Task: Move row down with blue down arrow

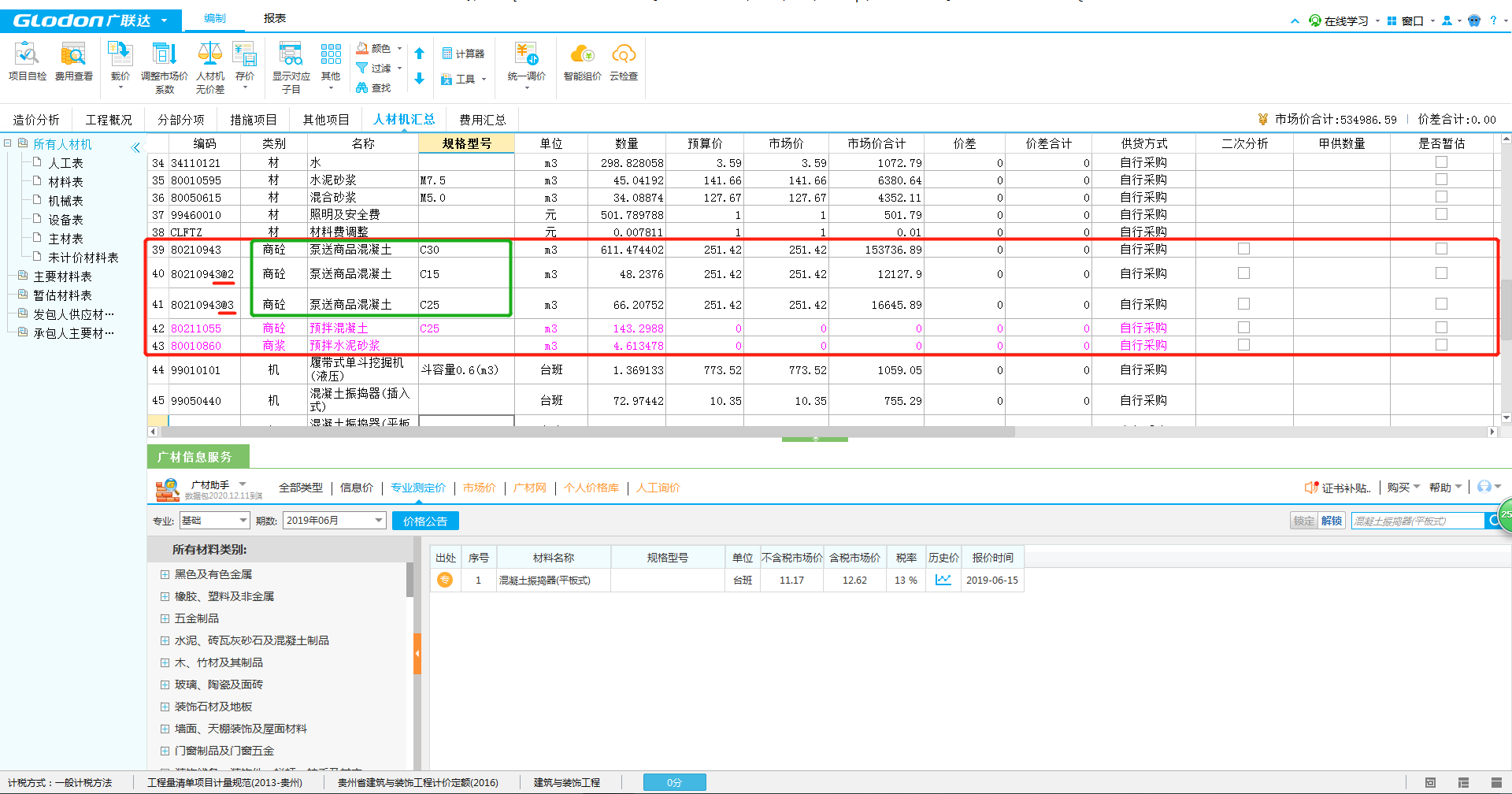Action: tap(420, 78)
